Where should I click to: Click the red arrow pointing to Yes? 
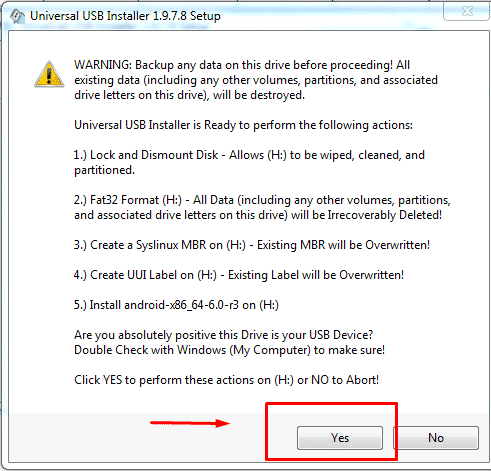[x=190, y=423]
